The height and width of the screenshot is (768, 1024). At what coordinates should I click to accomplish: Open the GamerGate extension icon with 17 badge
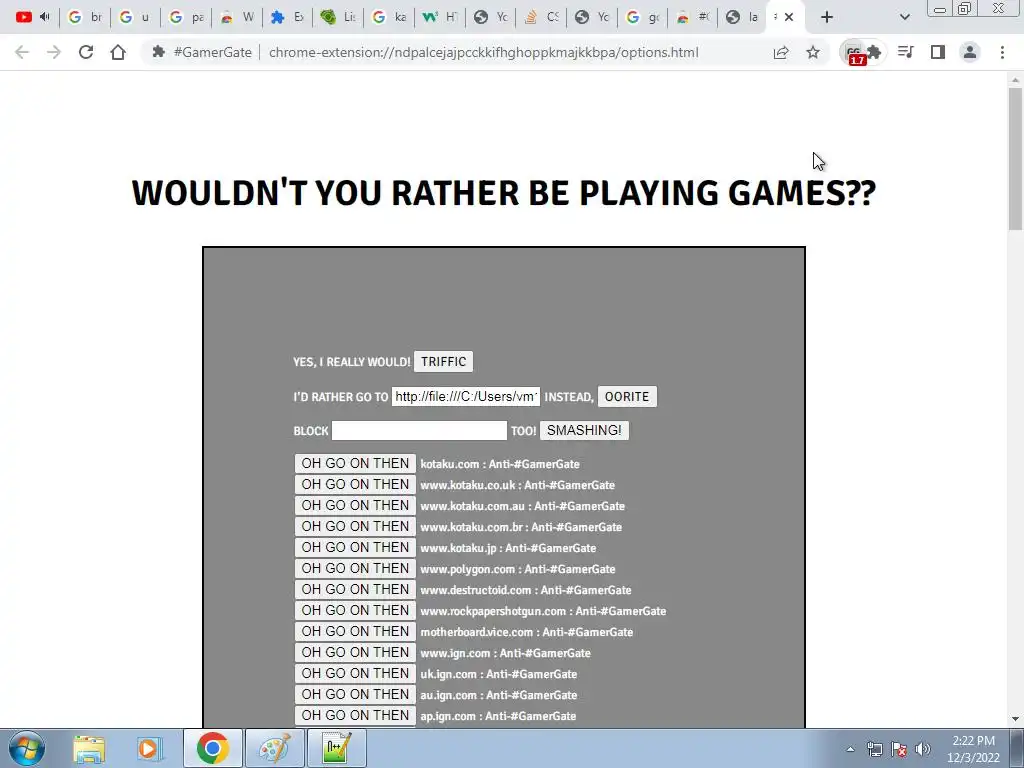854,53
